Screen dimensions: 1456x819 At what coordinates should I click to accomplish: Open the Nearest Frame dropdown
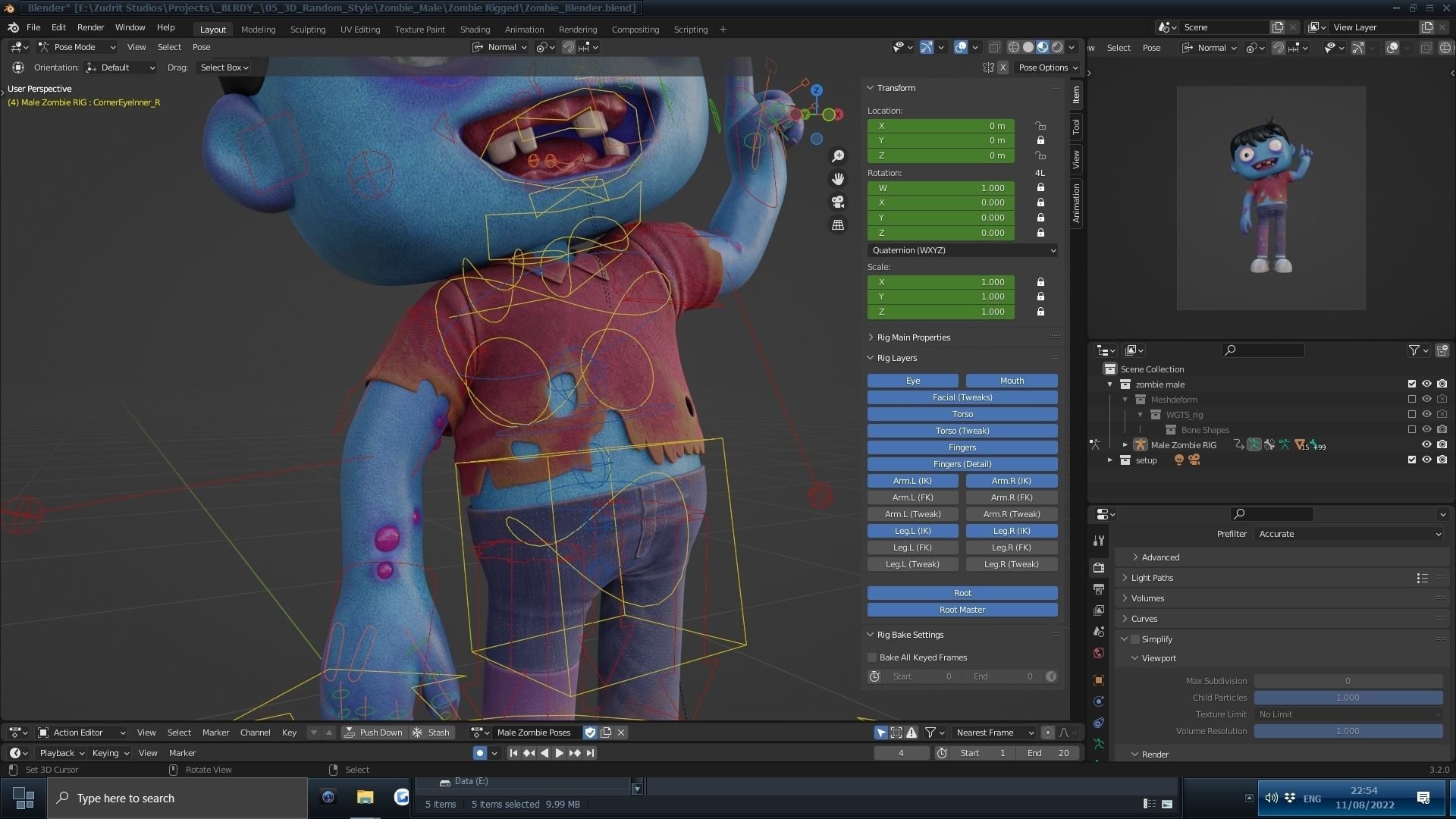pos(994,733)
